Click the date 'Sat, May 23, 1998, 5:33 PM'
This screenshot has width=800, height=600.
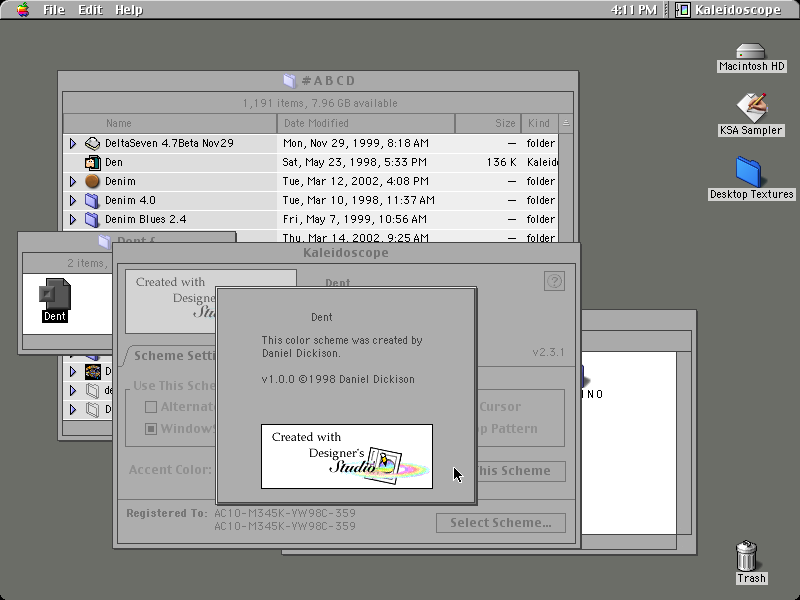(x=355, y=162)
